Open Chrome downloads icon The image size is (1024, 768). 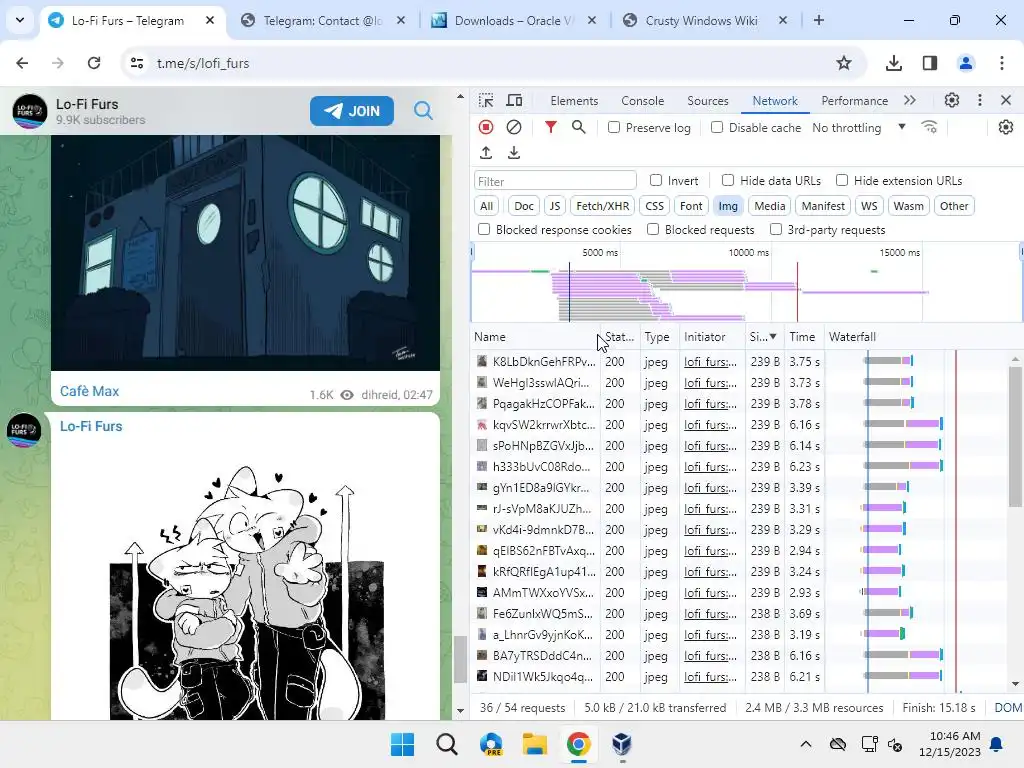[x=894, y=63]
